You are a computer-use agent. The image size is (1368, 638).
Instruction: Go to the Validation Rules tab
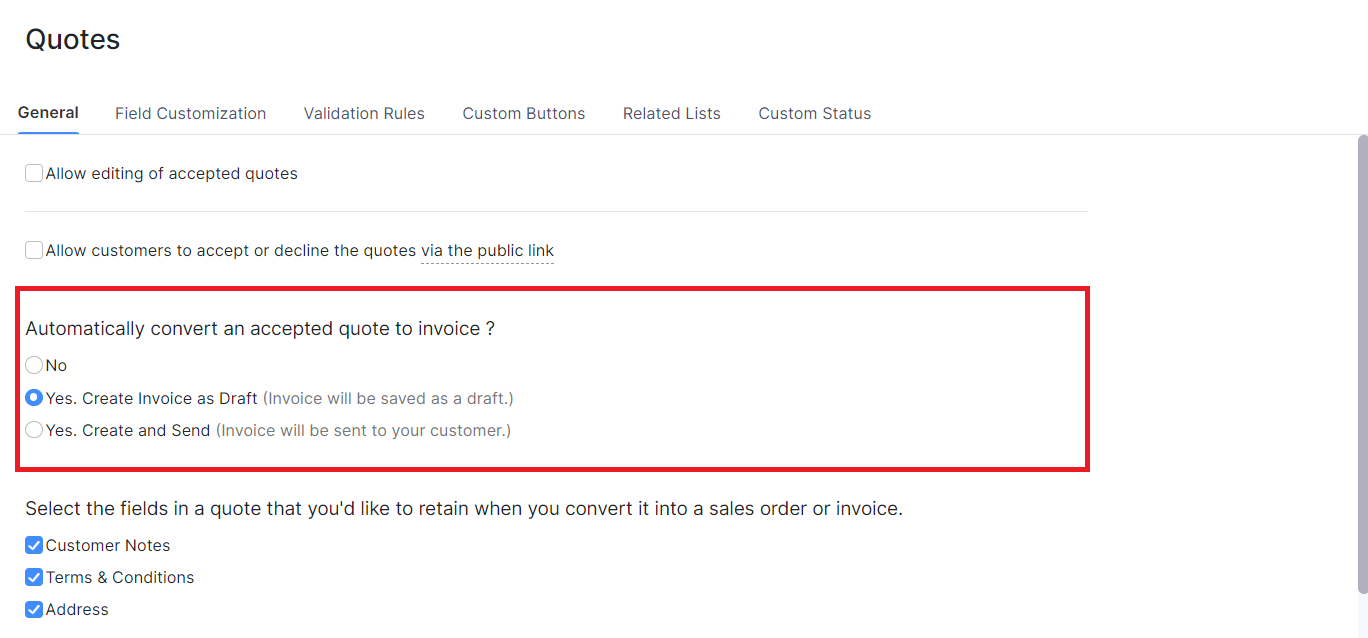364,114
